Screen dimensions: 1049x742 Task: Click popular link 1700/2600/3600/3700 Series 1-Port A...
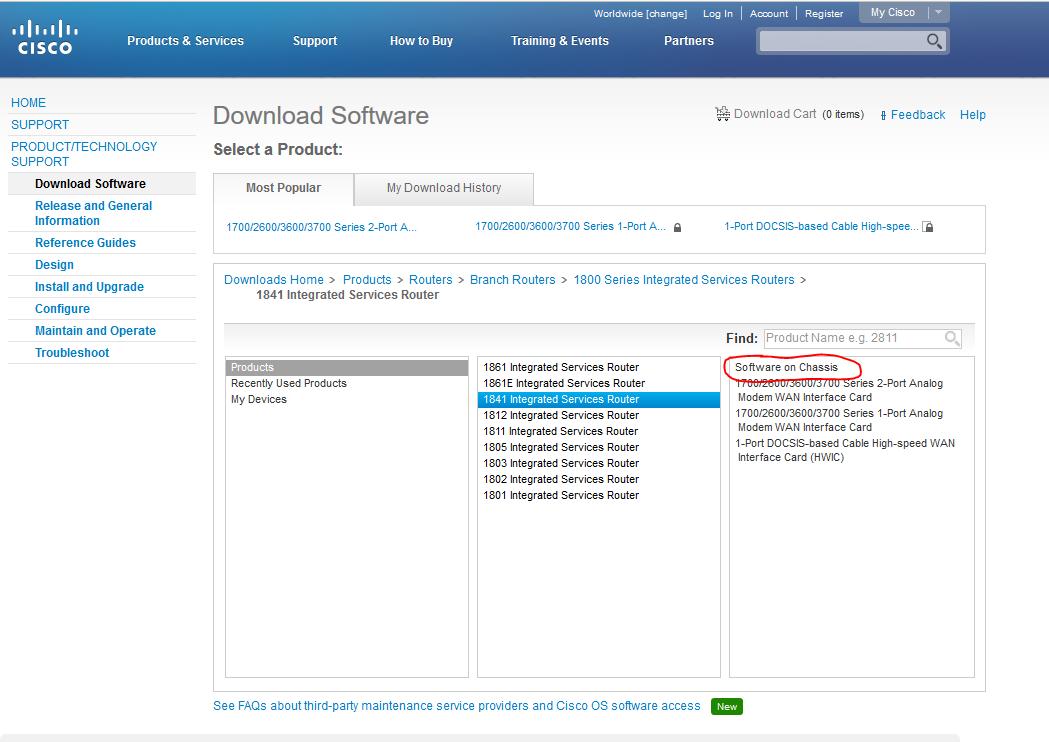(x=570, y=227)
